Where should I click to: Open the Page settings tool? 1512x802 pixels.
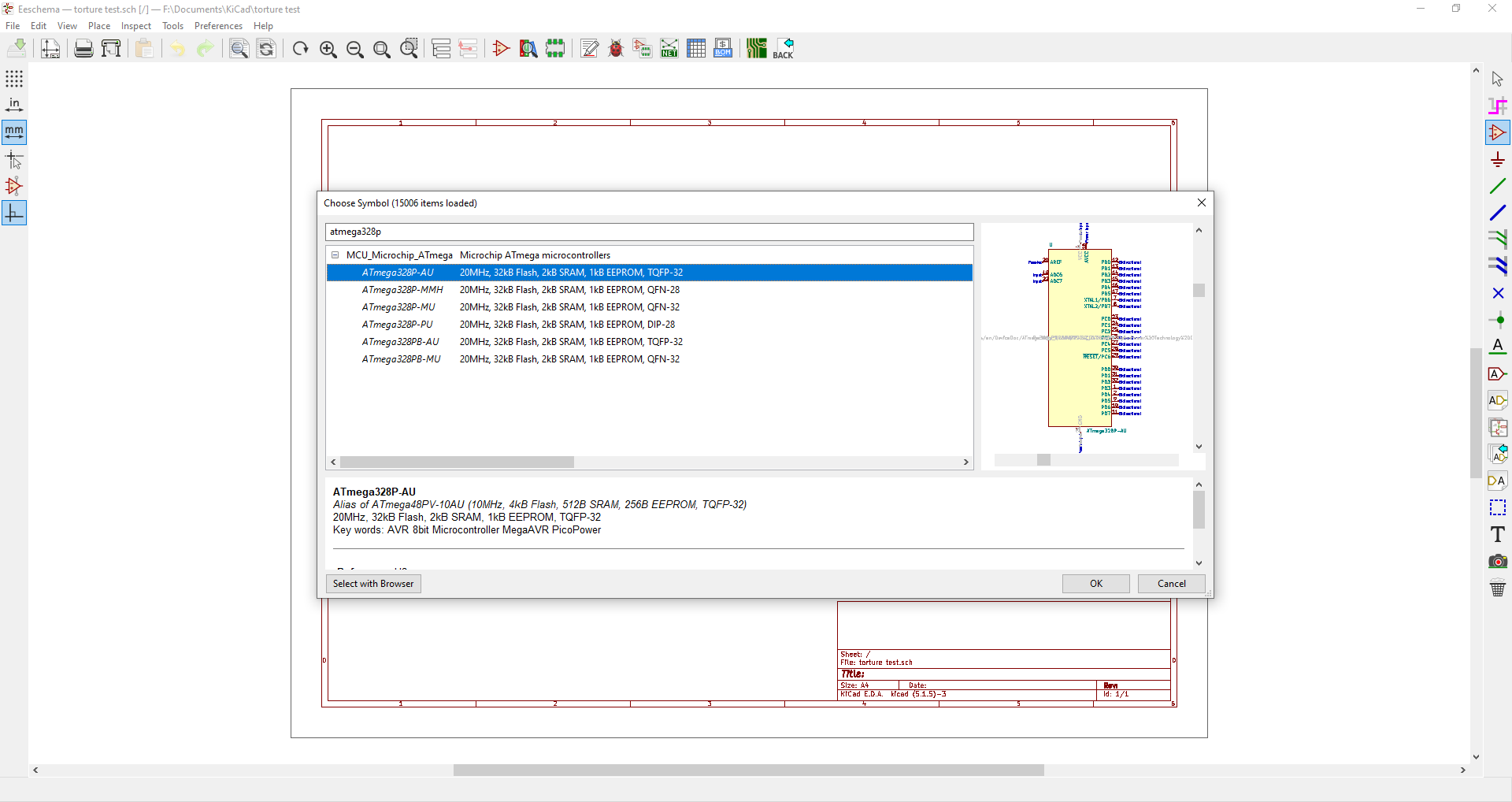[x=50, y=49]
